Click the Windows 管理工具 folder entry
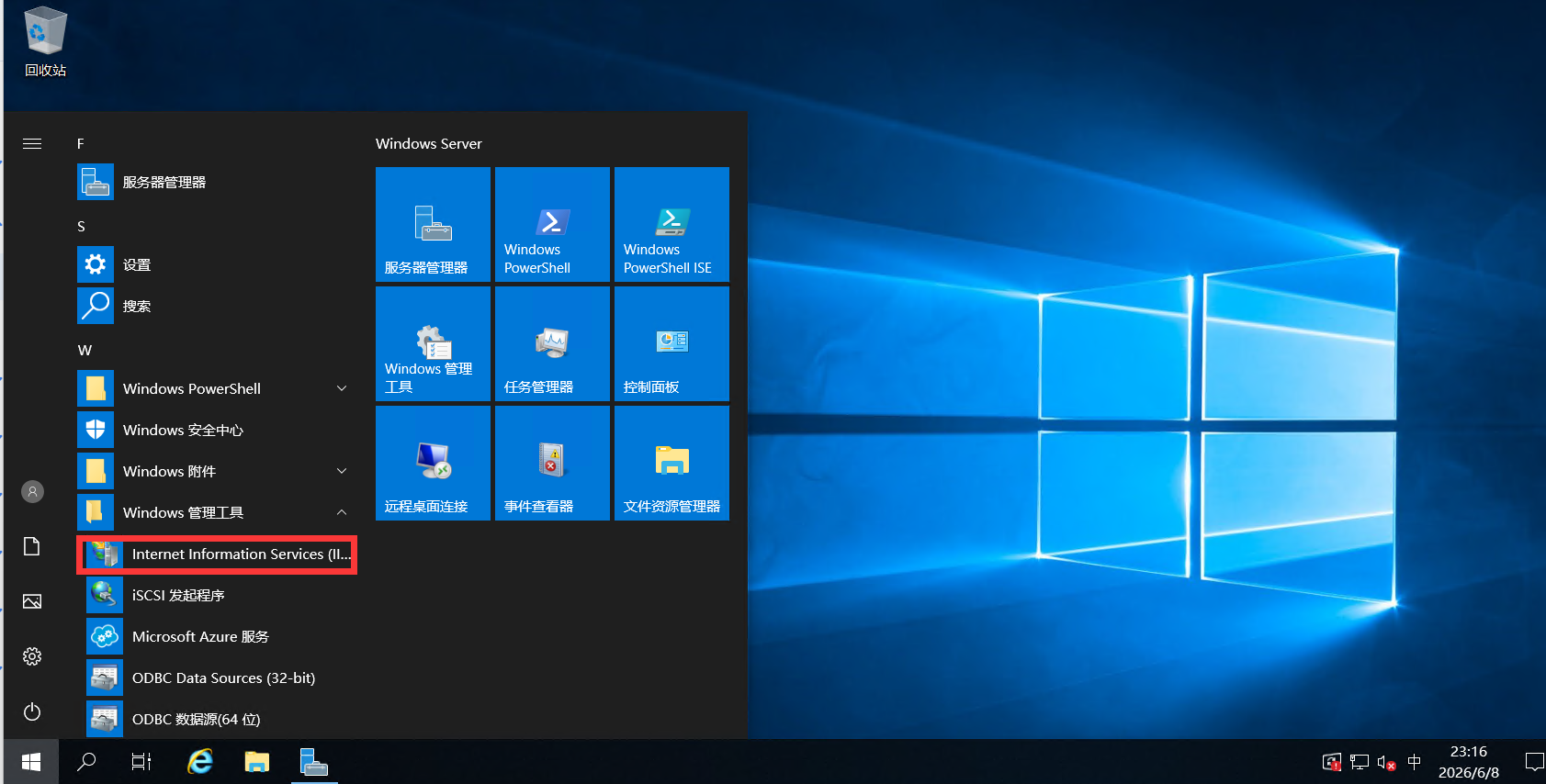 [215, 512]
